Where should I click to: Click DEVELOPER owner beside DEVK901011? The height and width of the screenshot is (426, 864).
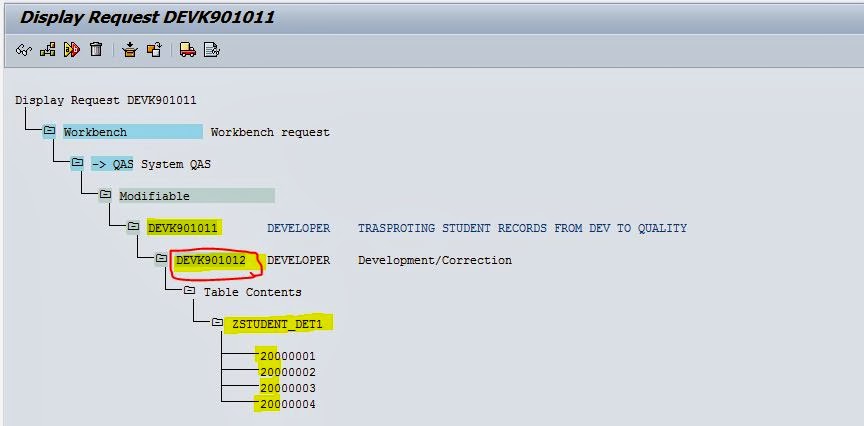pyautogui.click(x=299, y=228)
